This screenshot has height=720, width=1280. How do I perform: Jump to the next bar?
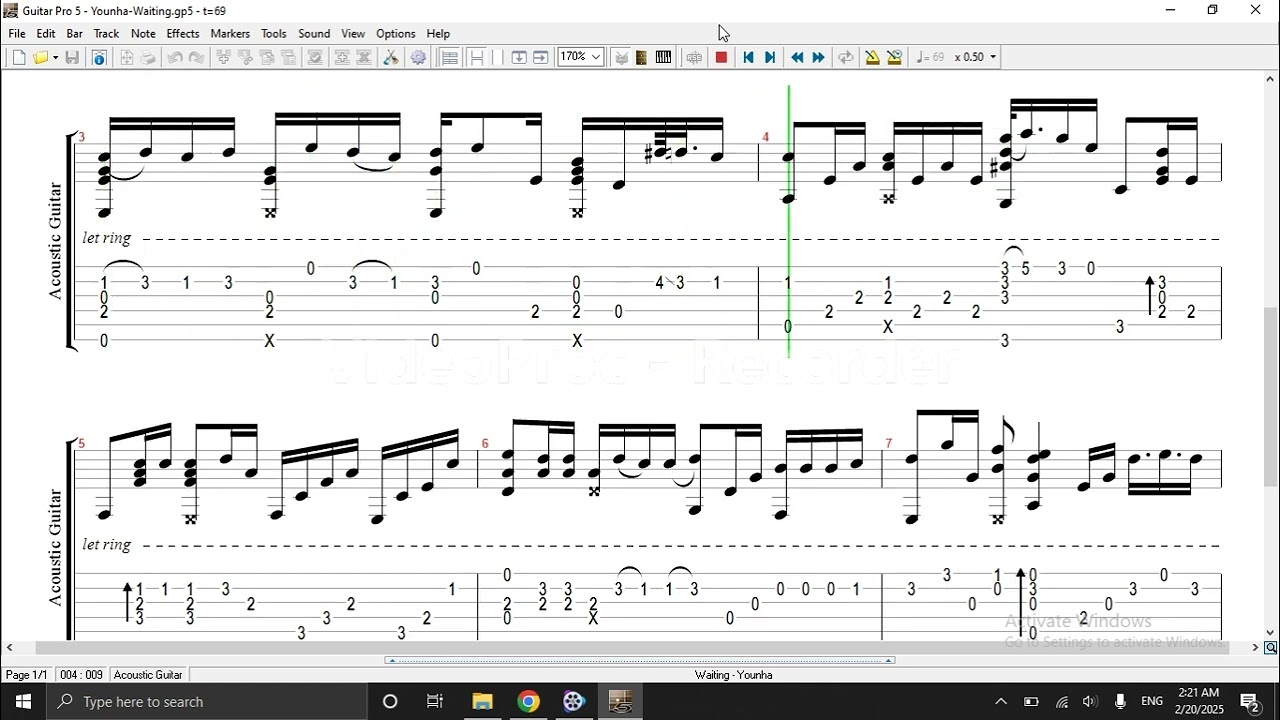point(819,58)
